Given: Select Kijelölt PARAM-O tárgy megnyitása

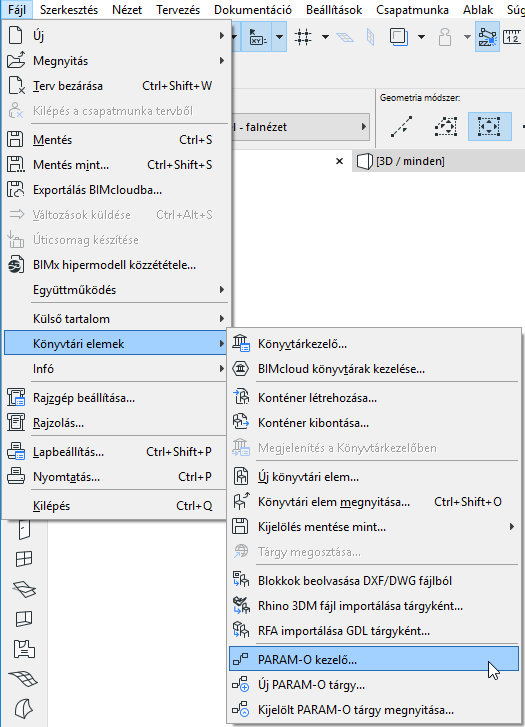Looking at the screenshot, I should pos(374,709).
